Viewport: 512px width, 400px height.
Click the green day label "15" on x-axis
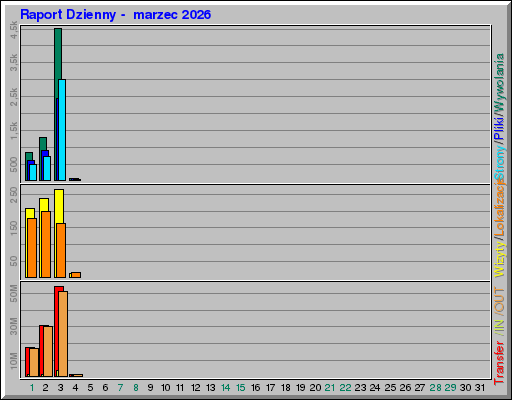[241, 388]
